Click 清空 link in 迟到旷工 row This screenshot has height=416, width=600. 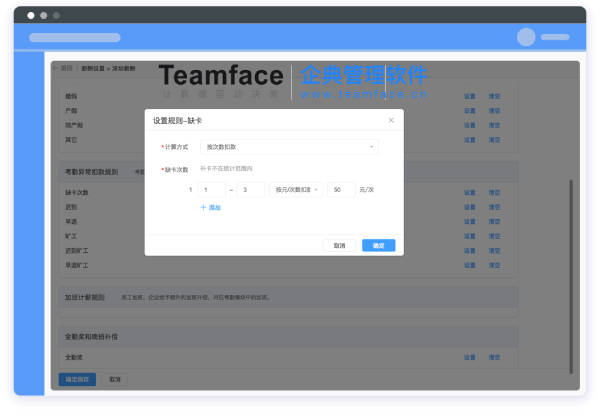[x=494, y=251]
